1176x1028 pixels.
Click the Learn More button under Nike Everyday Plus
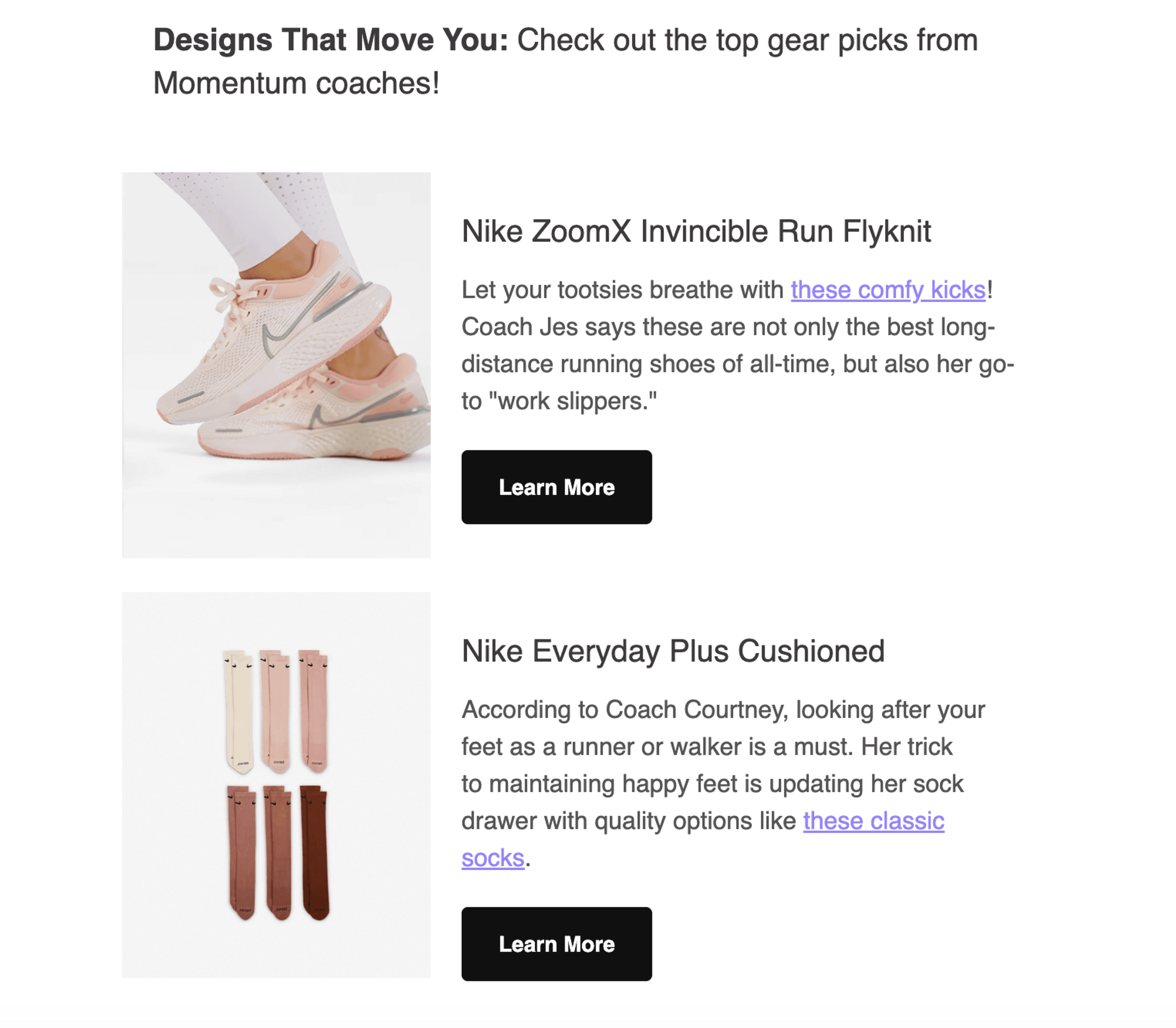pyautogui.click(x=556, y=944)
